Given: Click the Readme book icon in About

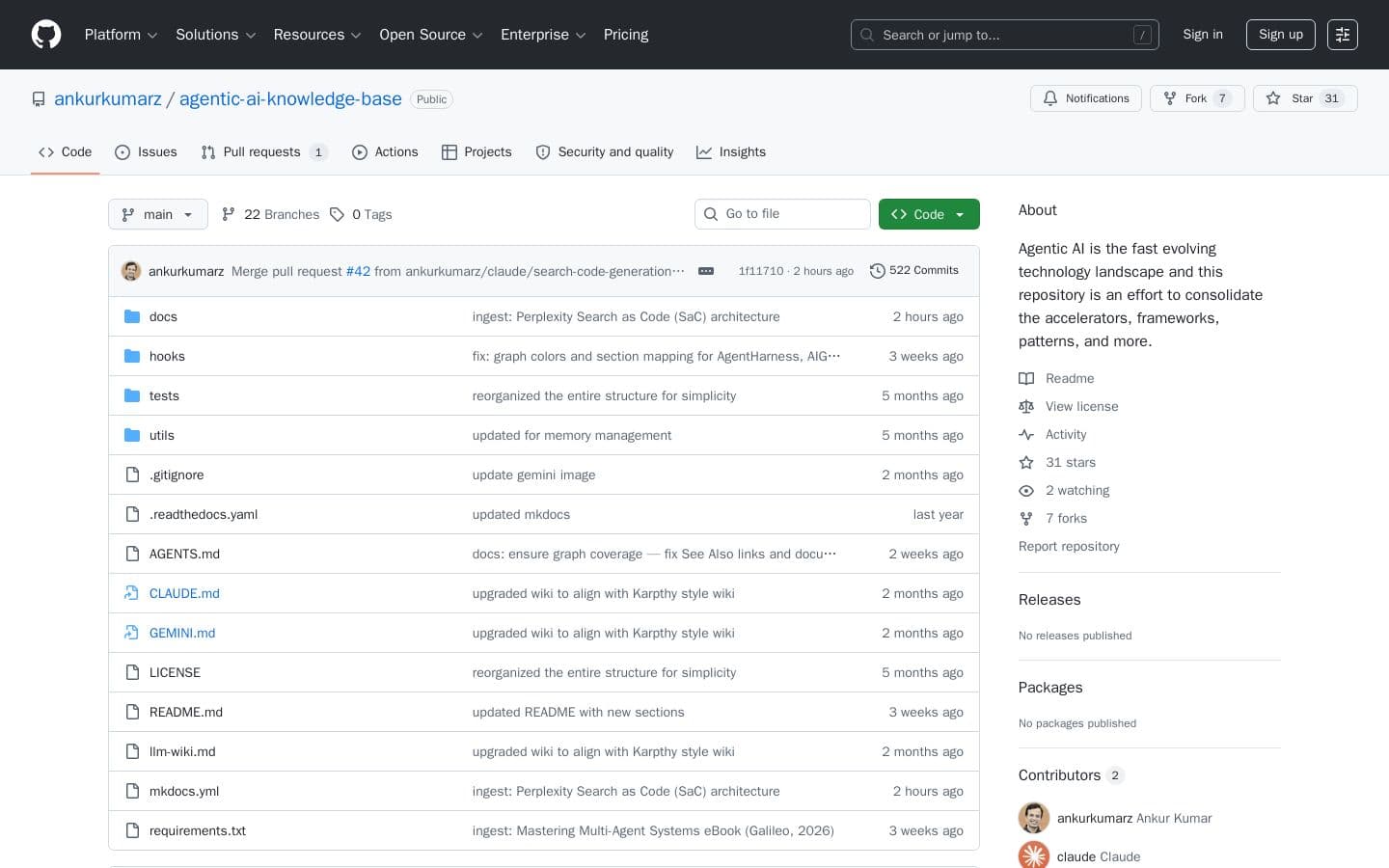Looking at the screenshot, I should coord(1026,379).
